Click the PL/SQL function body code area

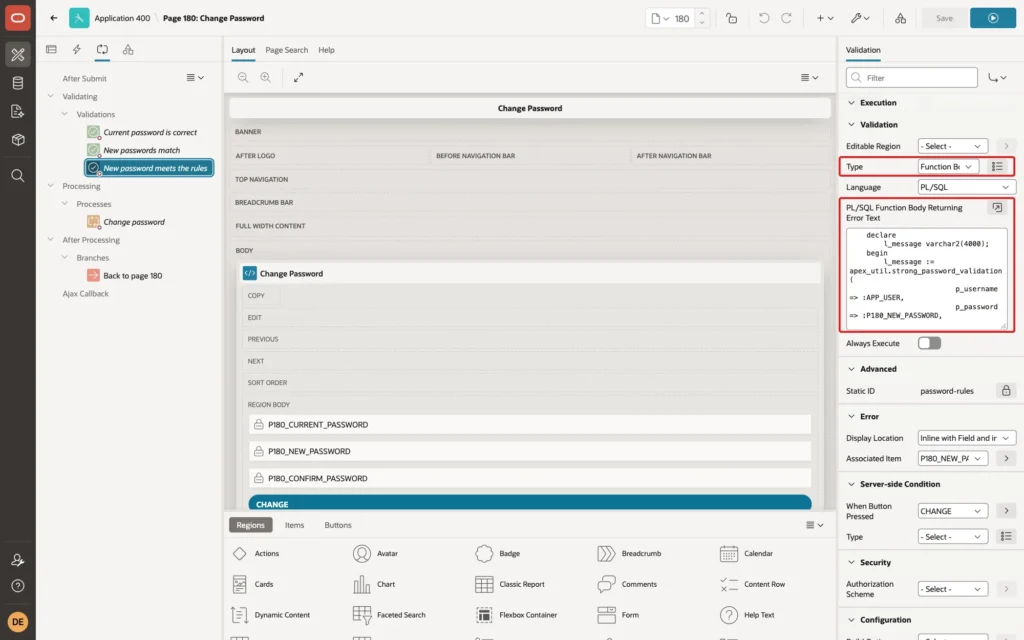click(x=927, y=279)
